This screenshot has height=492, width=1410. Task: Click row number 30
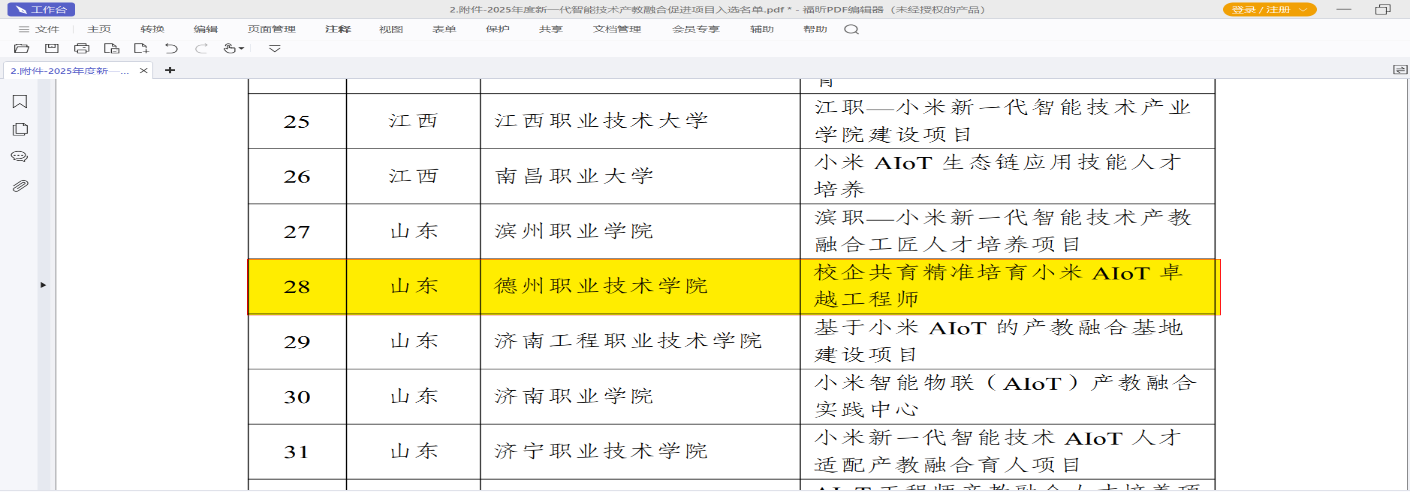click(x=297, y=397)
